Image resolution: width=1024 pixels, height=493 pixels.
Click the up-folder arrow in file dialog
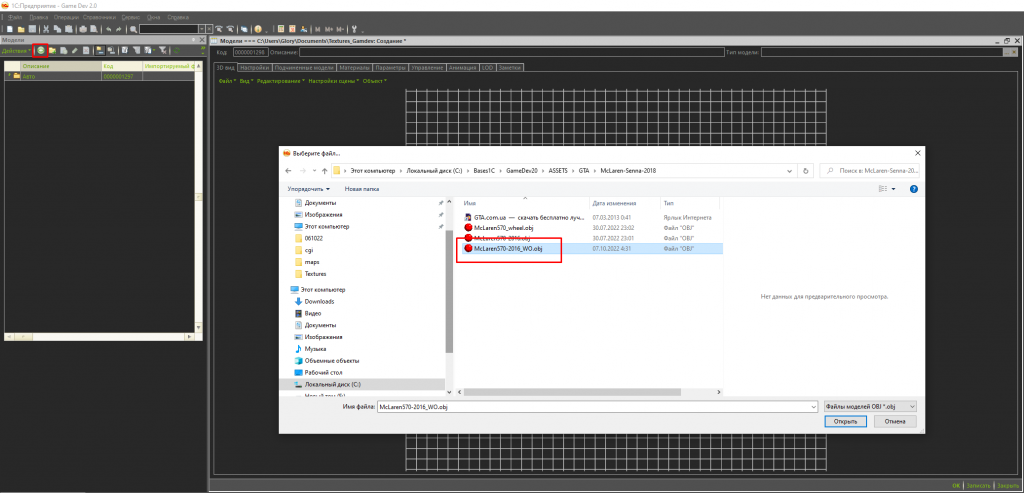(324, 171)
